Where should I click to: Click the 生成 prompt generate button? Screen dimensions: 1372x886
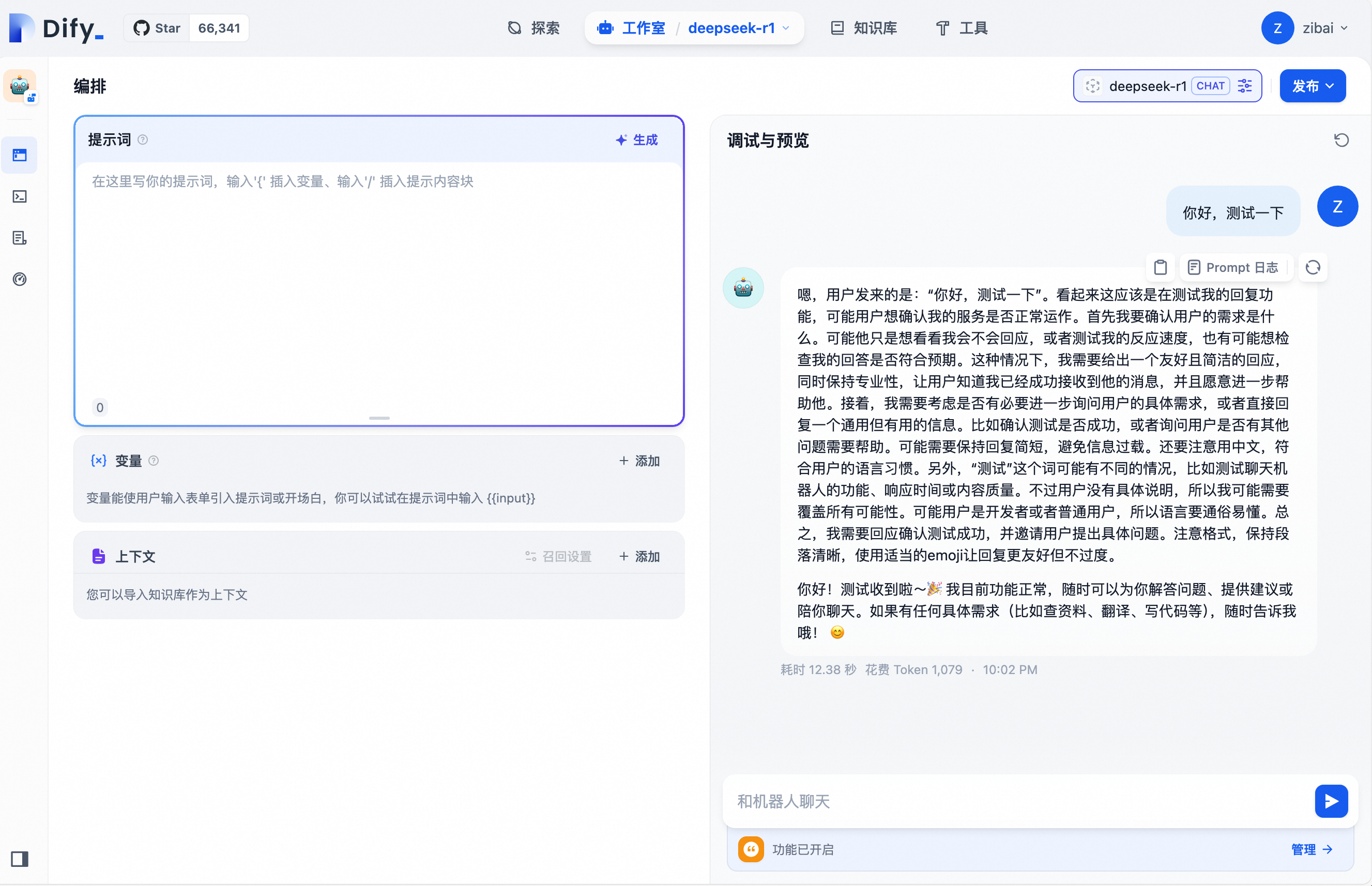[637, 140]
